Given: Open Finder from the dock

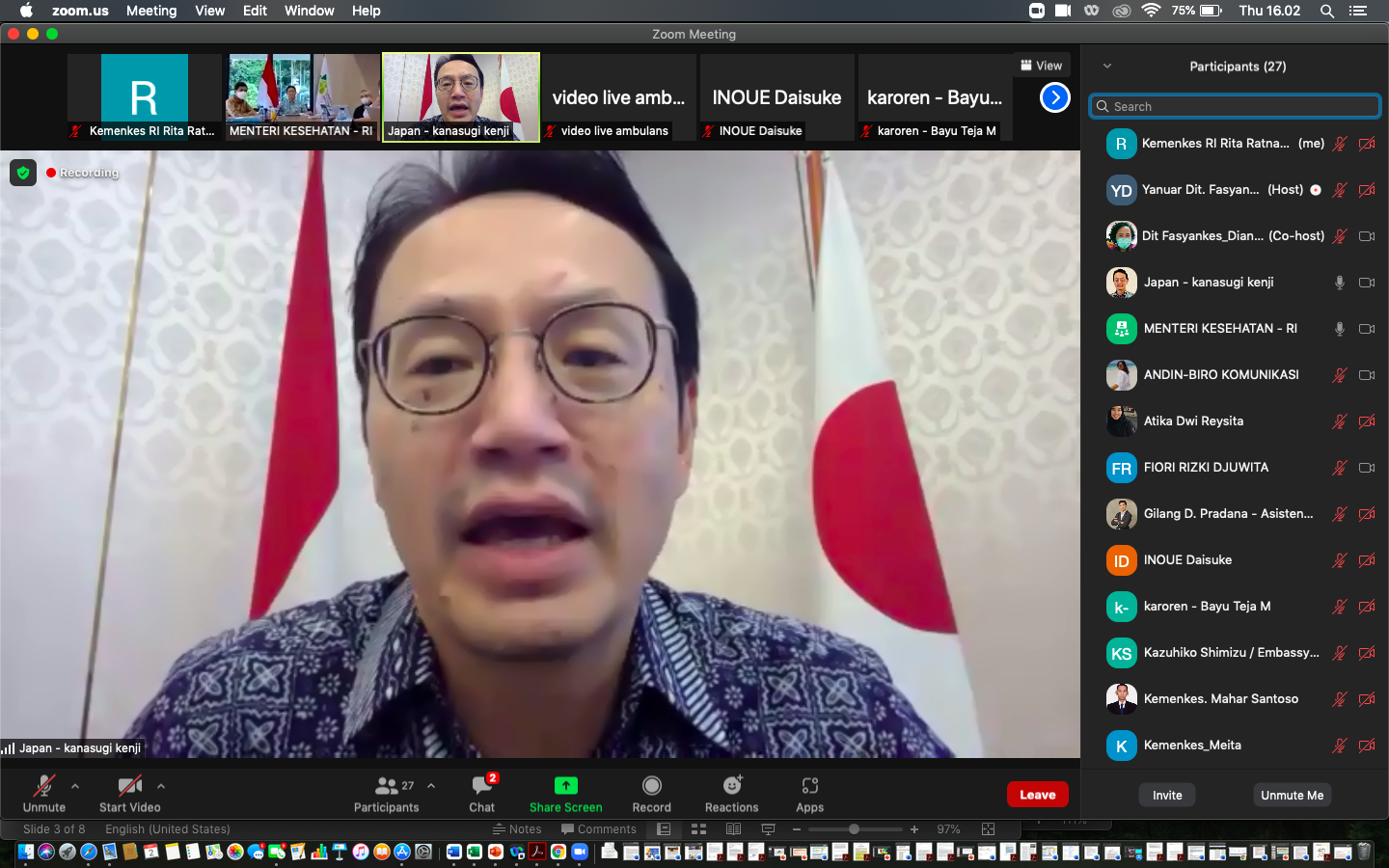Looking at the screenshot, I should coord(25,852).
